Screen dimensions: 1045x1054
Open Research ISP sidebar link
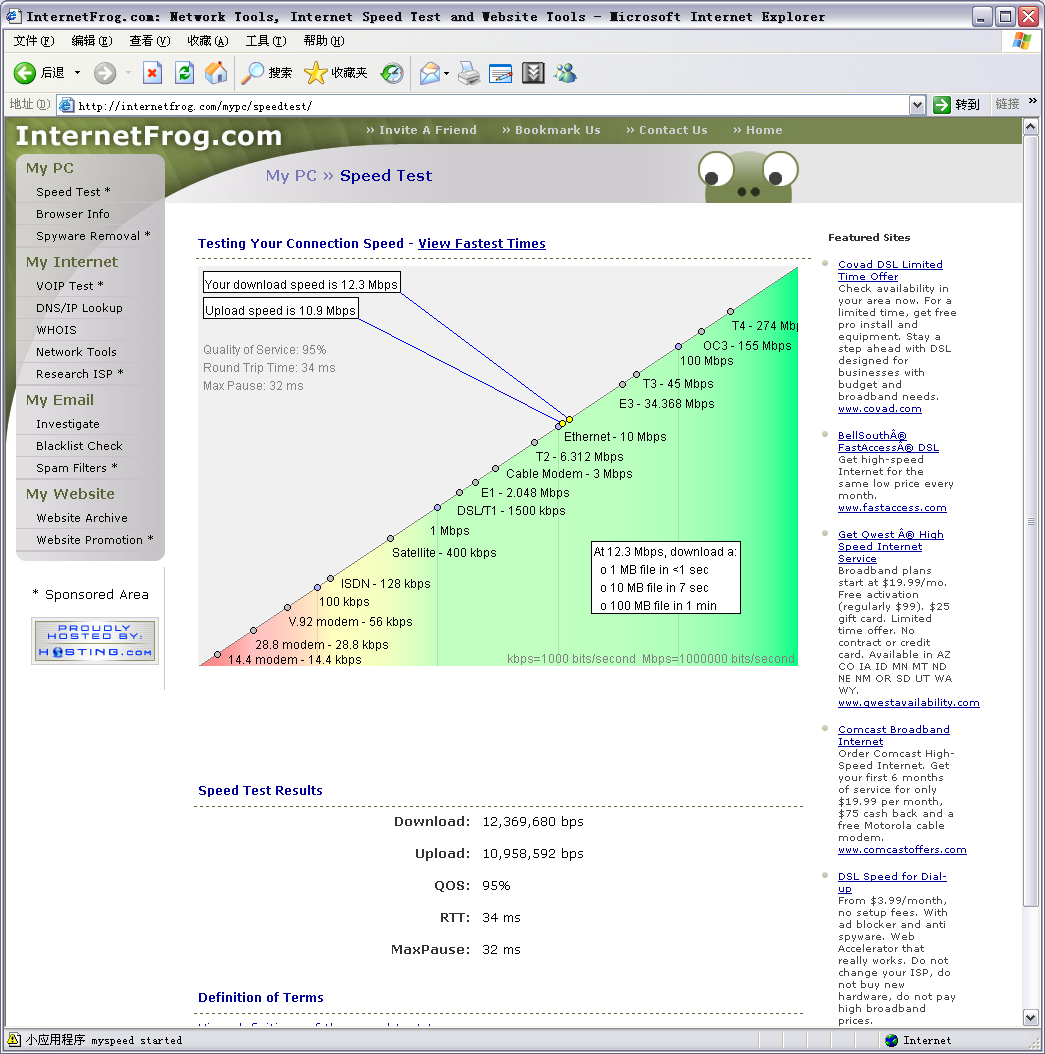pos(79,374)
